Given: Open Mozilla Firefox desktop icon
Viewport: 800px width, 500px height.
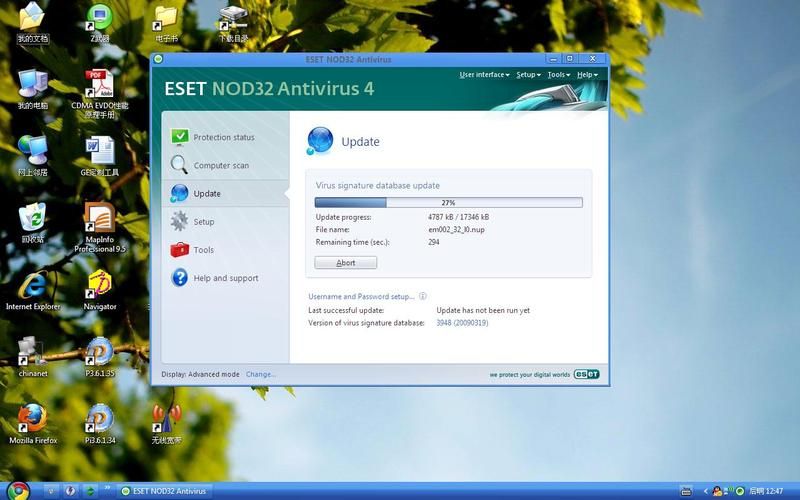Looking at the screenshot, I should point(33,422).
